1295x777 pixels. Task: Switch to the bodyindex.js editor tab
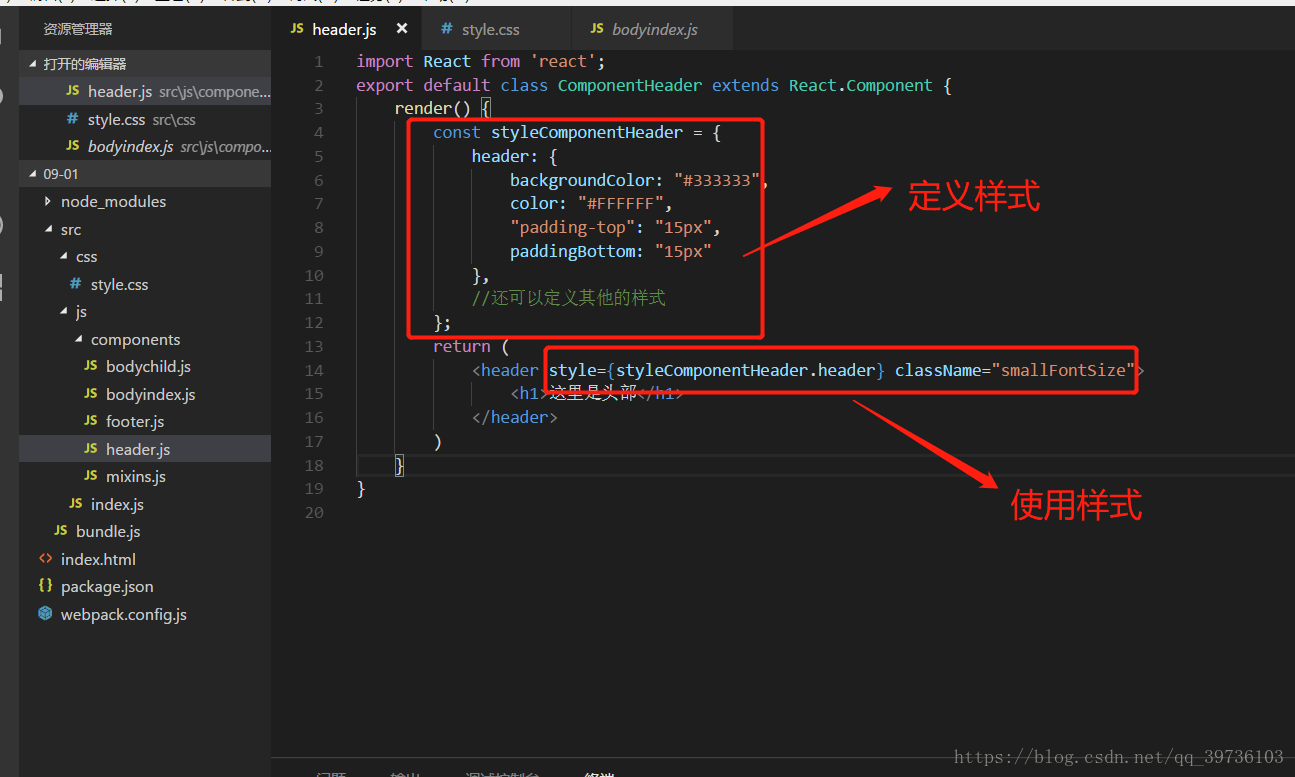[x=652, y=29]
